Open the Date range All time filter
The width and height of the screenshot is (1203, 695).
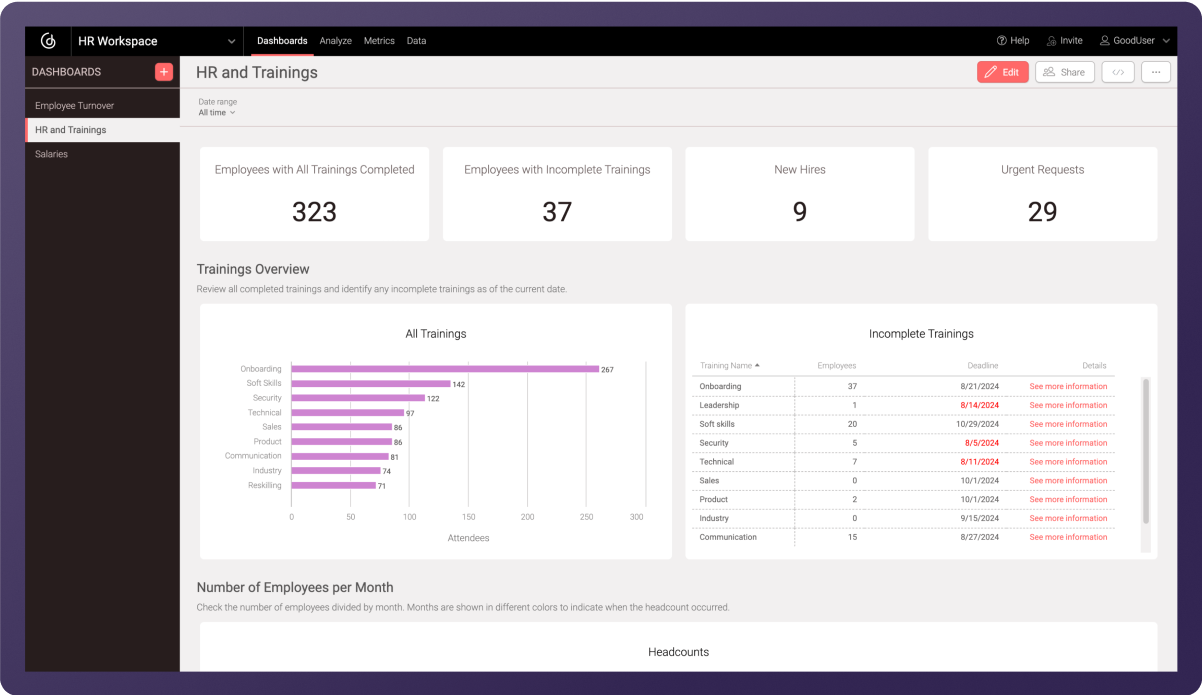[217, 113]
